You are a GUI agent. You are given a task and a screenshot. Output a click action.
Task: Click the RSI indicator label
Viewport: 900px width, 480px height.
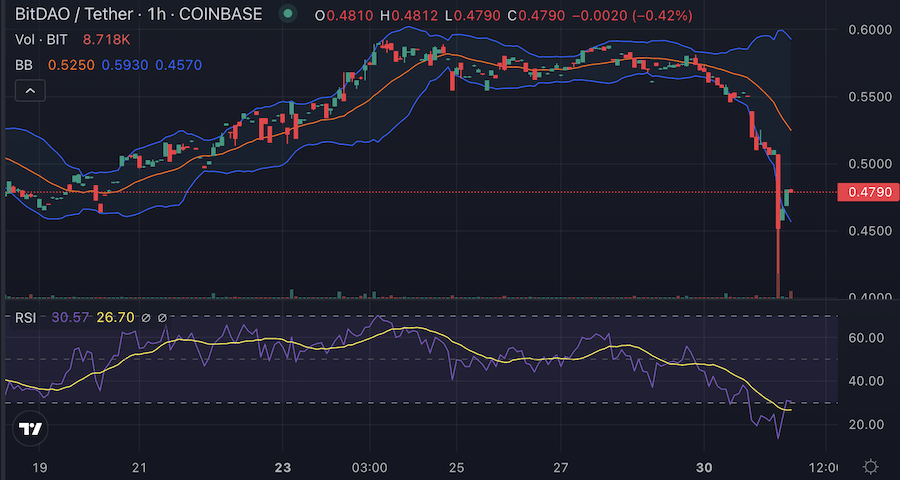pos(25,317)
